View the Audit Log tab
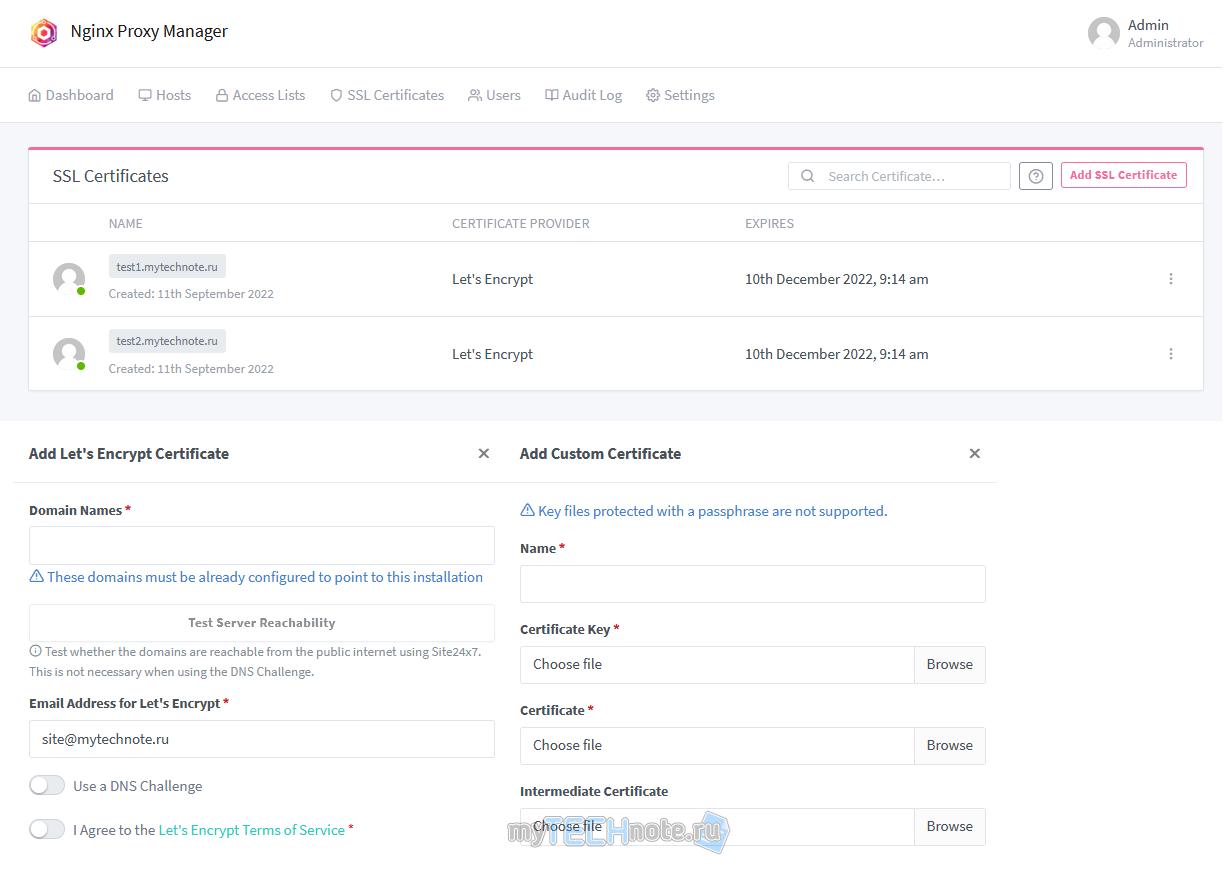 (x=584, y=95)
